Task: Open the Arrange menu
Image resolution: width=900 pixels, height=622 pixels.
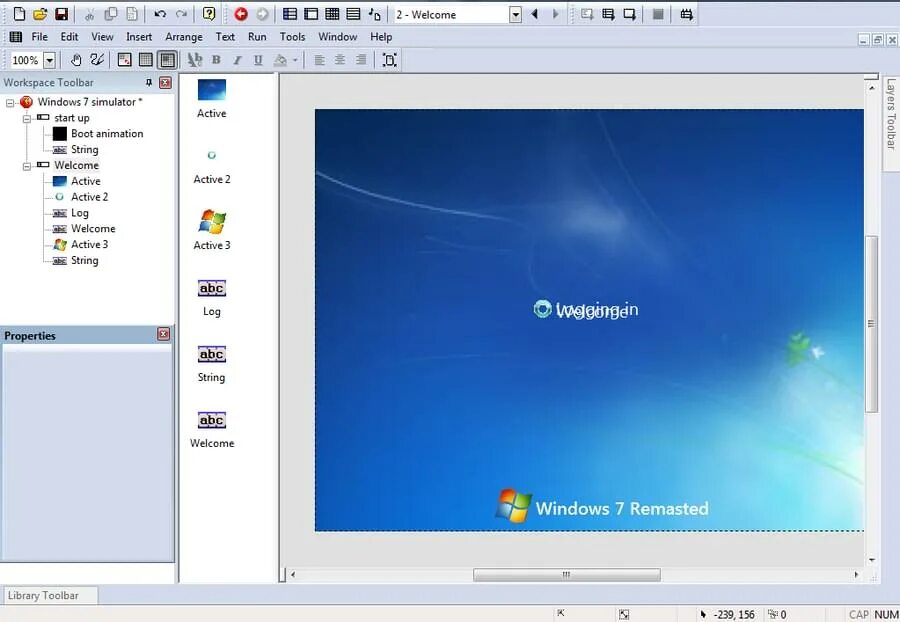Action: click(x=184, y=37)
